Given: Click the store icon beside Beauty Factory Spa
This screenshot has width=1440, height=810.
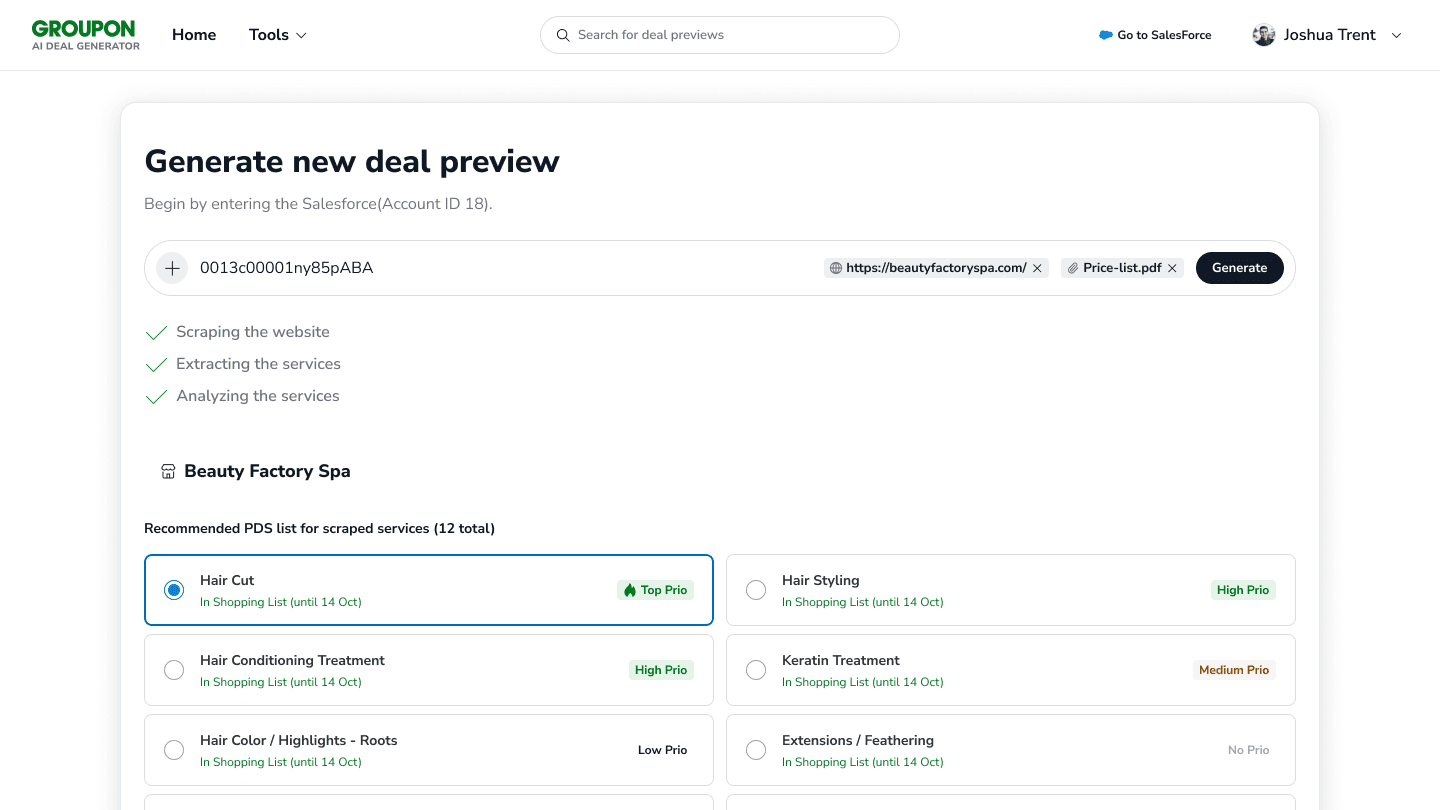Looking at the screenshot, I should click(168, 471).
